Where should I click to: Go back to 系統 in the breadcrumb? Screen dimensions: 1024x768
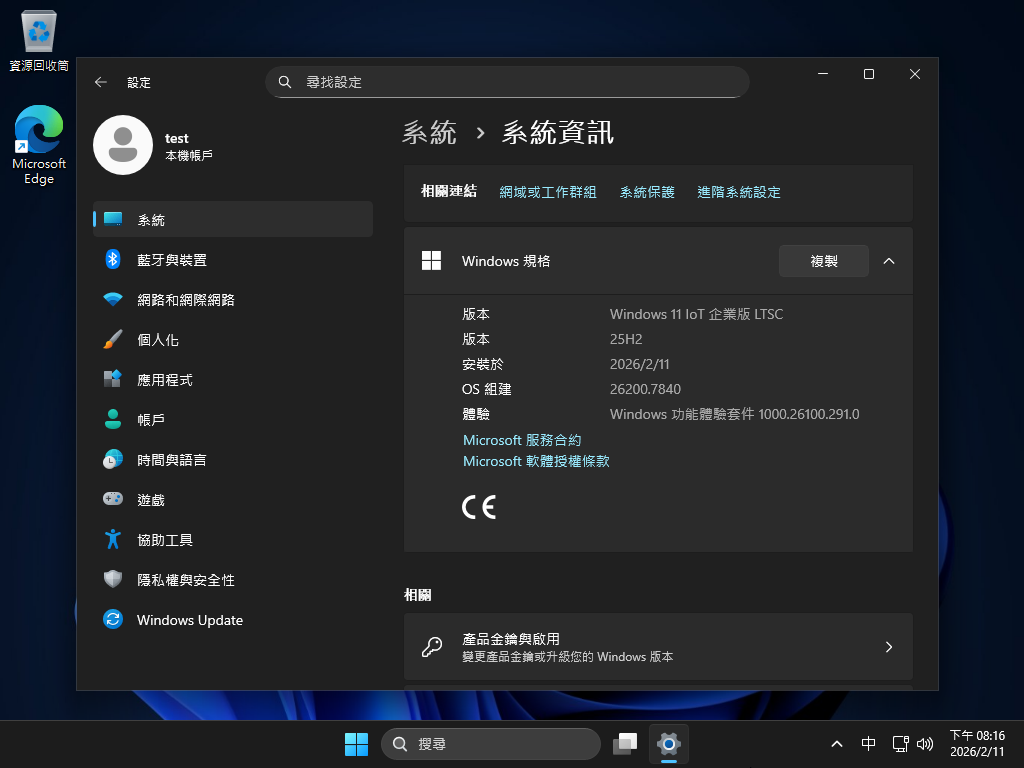[x=429, y=132]
